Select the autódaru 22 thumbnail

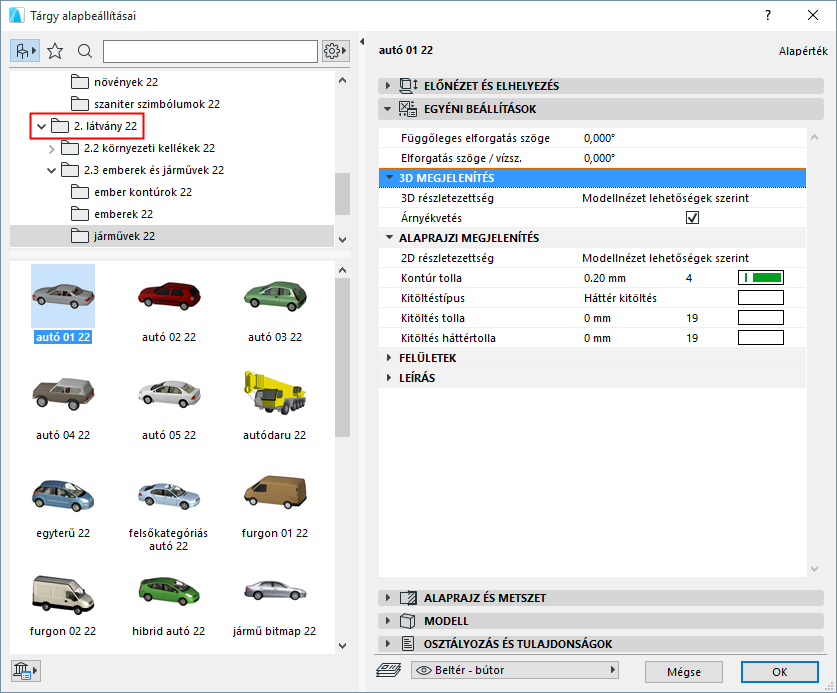point(273,394)
